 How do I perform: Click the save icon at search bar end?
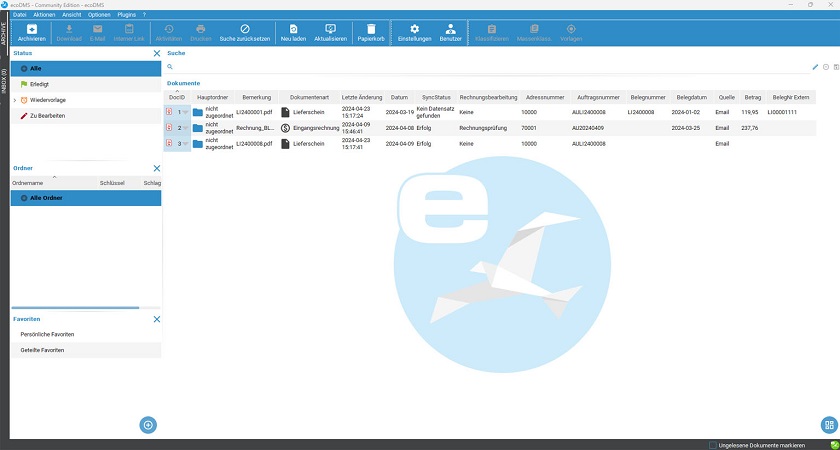(836, 67)
